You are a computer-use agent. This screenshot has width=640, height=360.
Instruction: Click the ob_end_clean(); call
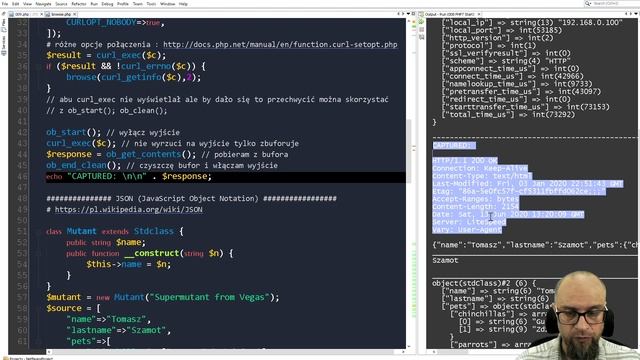pos(84,166)
